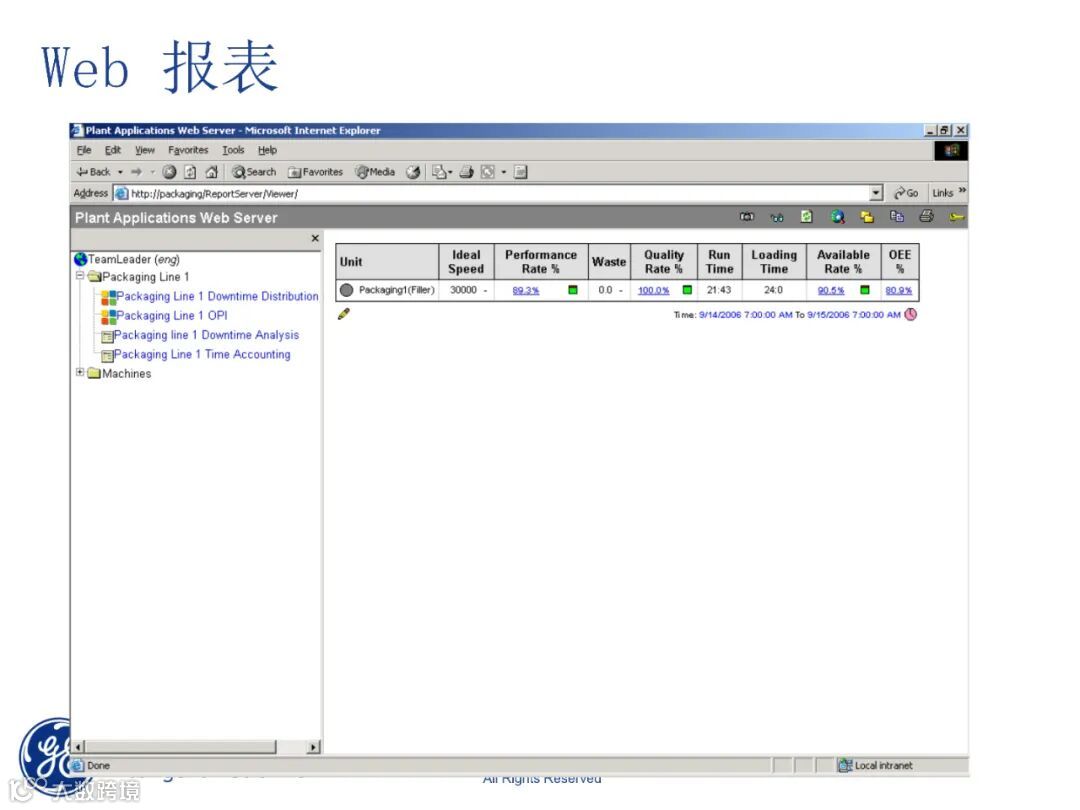Click the Local intranet status zone

pos(875,765)
